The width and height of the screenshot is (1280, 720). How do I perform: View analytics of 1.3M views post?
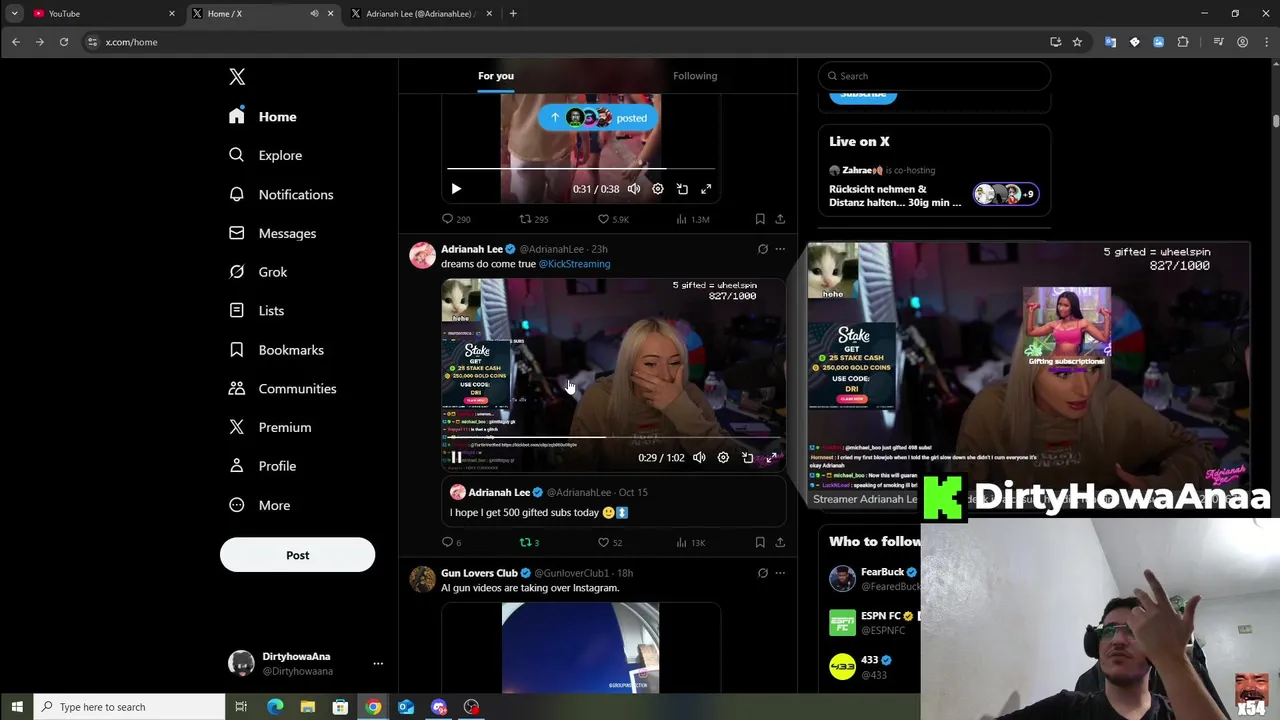coord(692,219)
